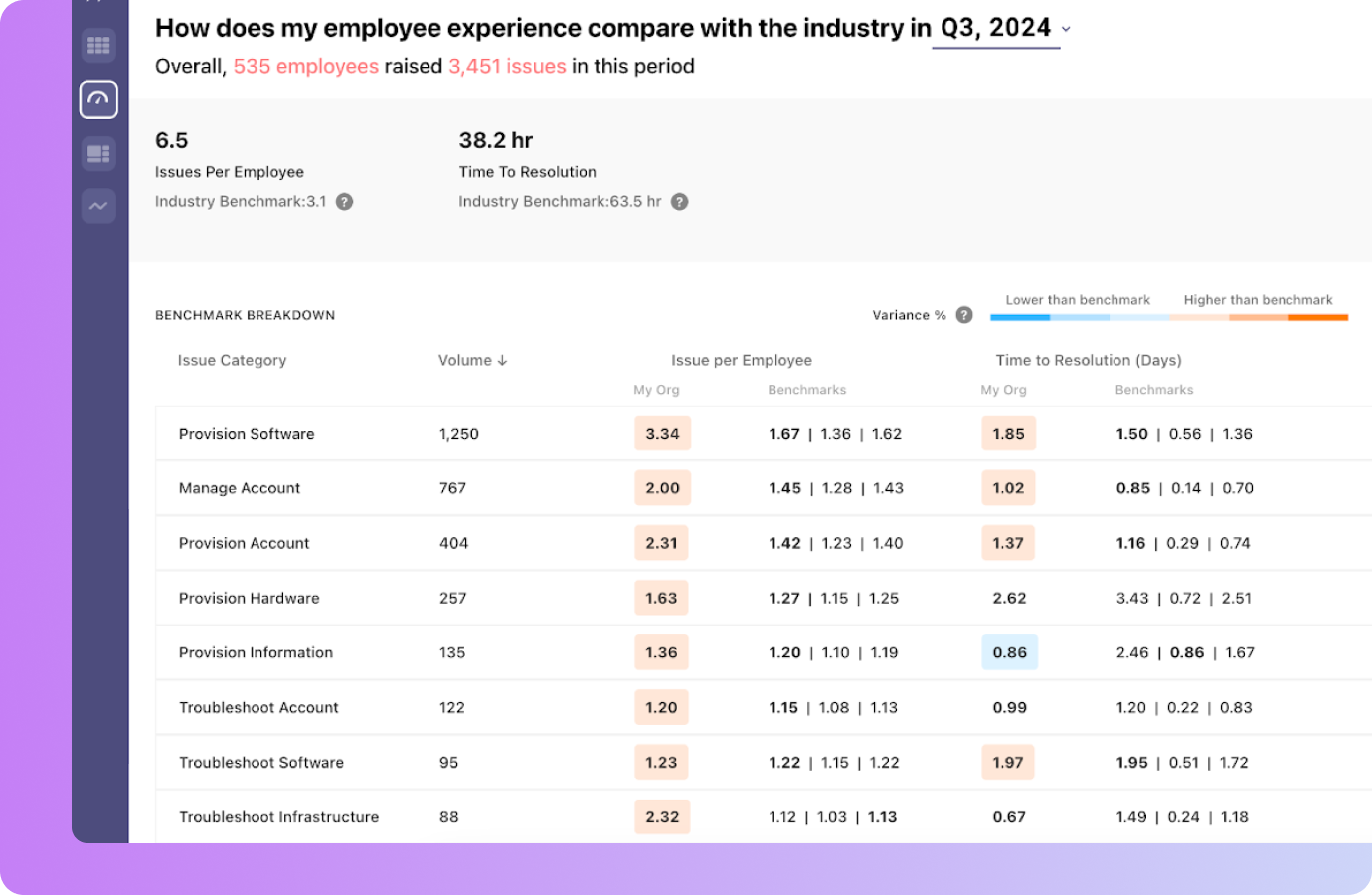
Task: Select the gauge benchmark sidebar icon
Action: tap(98, 99)
